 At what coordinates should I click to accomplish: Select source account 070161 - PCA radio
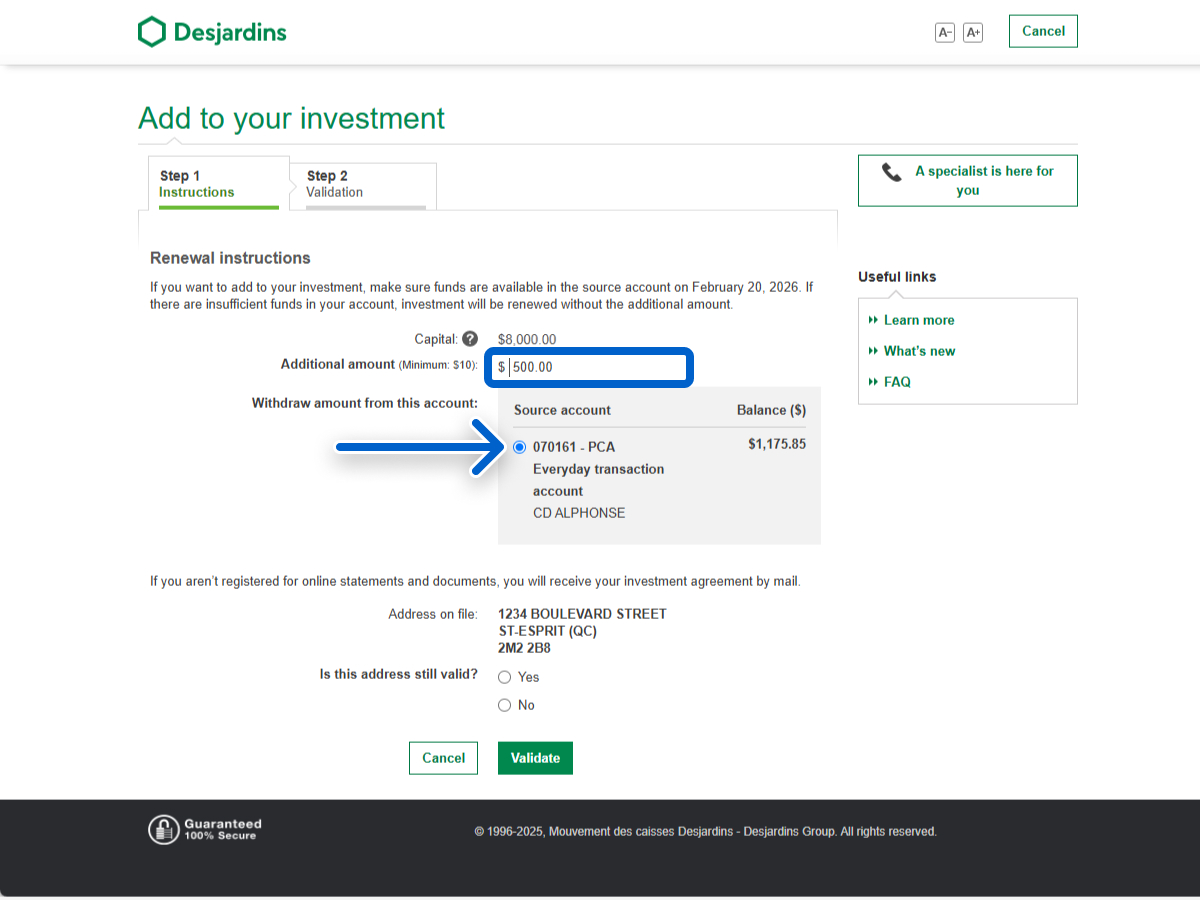coord(519,447)
